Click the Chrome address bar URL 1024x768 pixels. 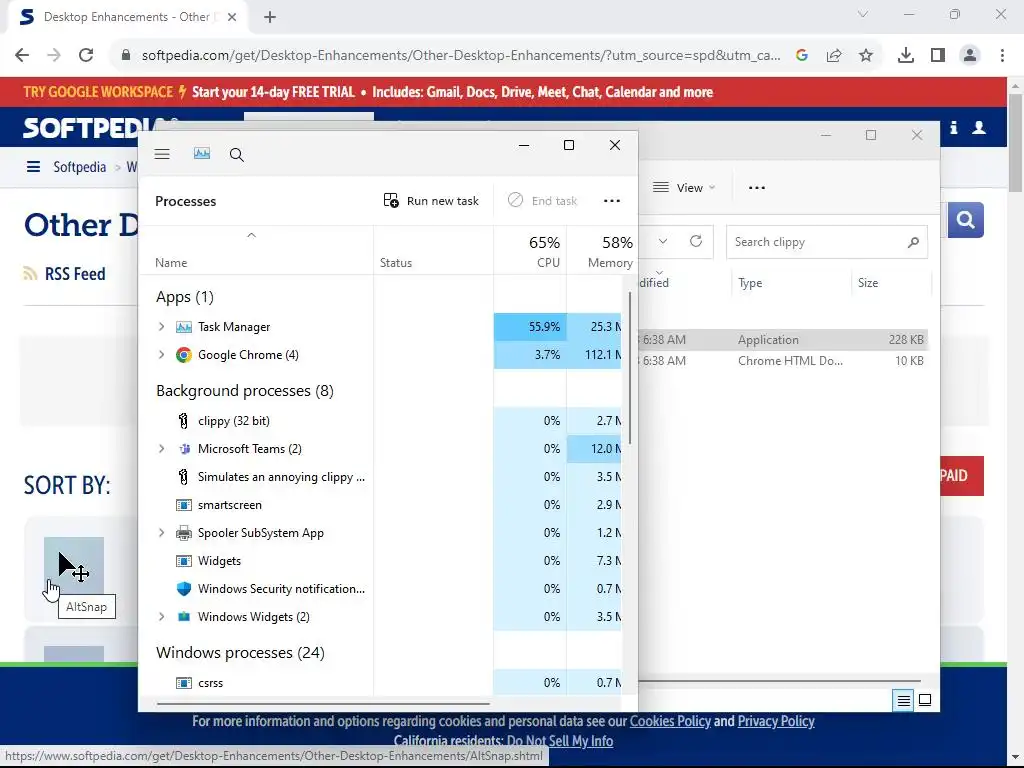tap(460, 56)
